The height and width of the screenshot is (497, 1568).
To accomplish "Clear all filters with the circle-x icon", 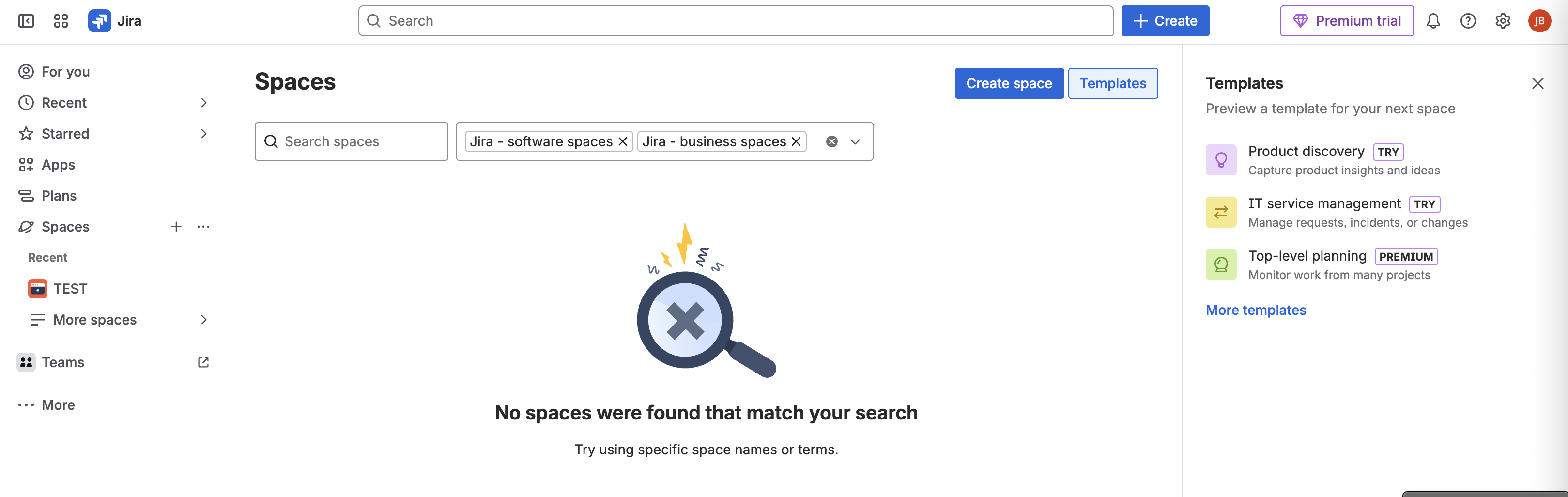I will 831,141.
